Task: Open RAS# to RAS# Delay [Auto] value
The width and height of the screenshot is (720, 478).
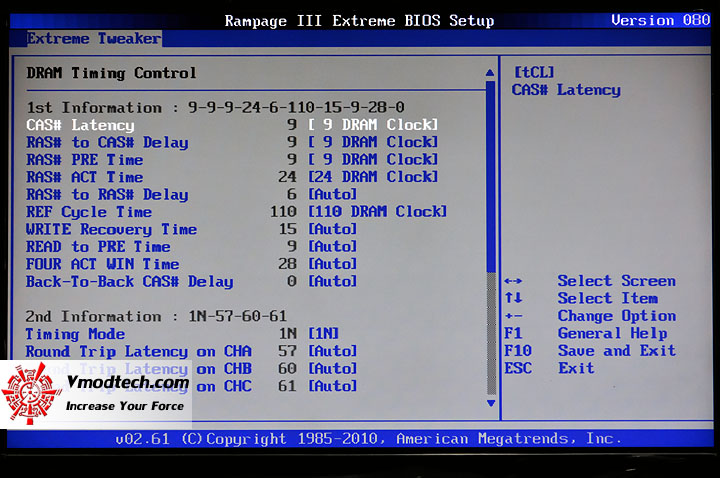Action: (332, 194)
